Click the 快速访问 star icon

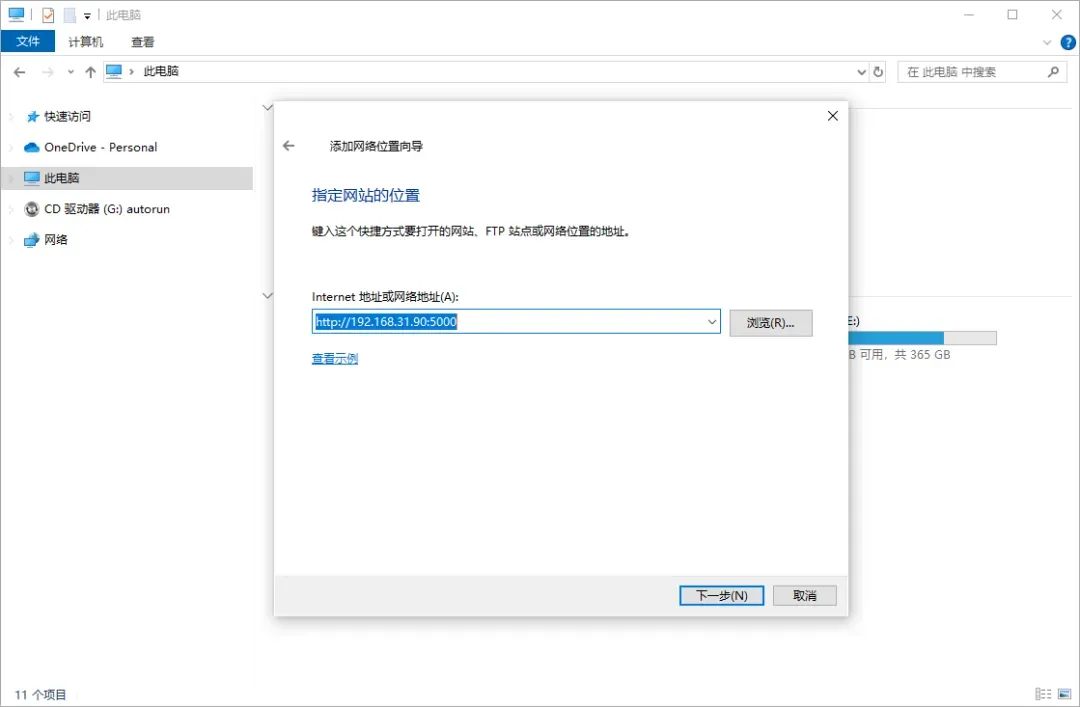pos(32,116)
